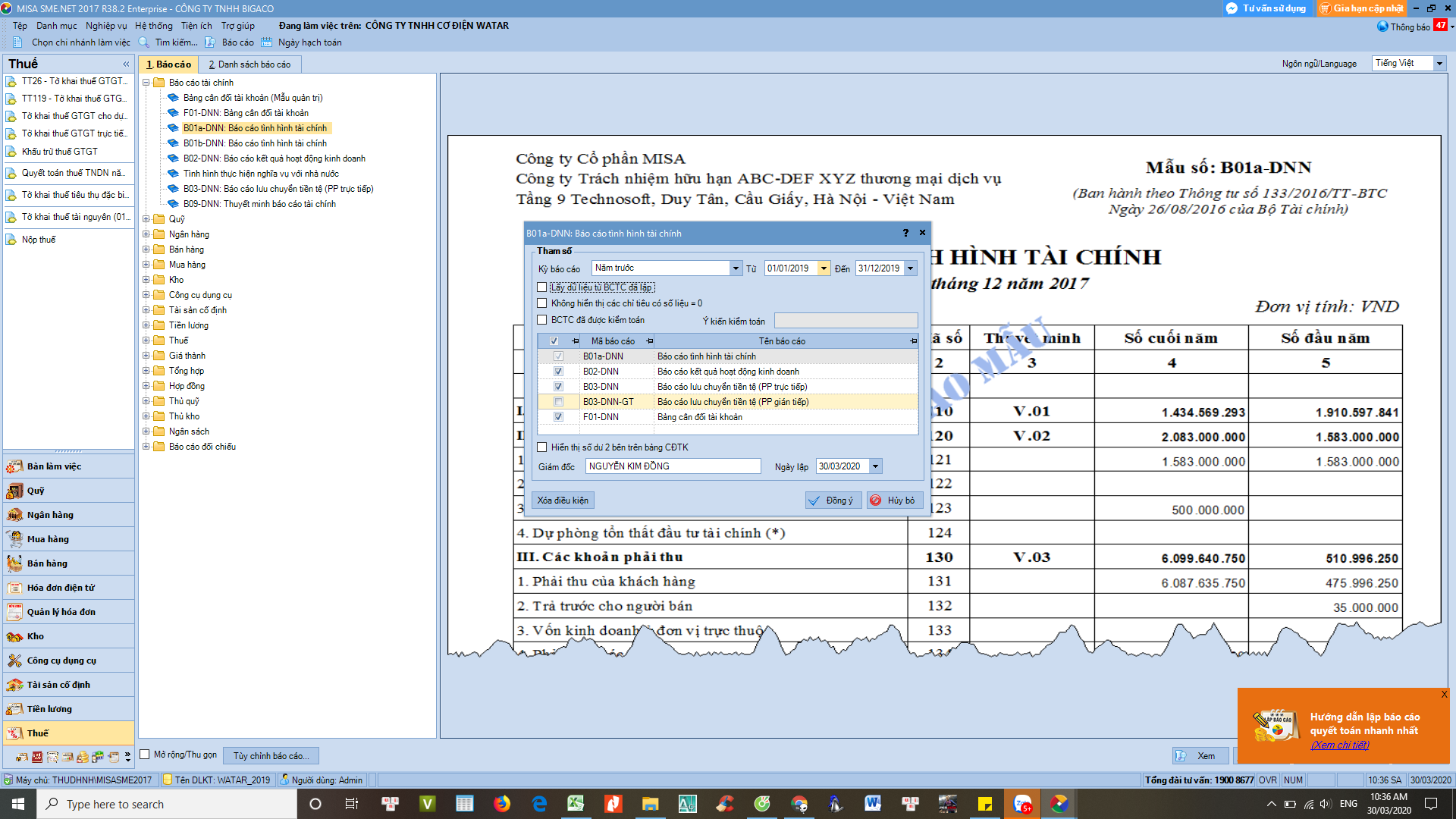Click the Tìm kiếm magnifier icon
Viewport: 1456px width, 819px height.
point(144,42)
